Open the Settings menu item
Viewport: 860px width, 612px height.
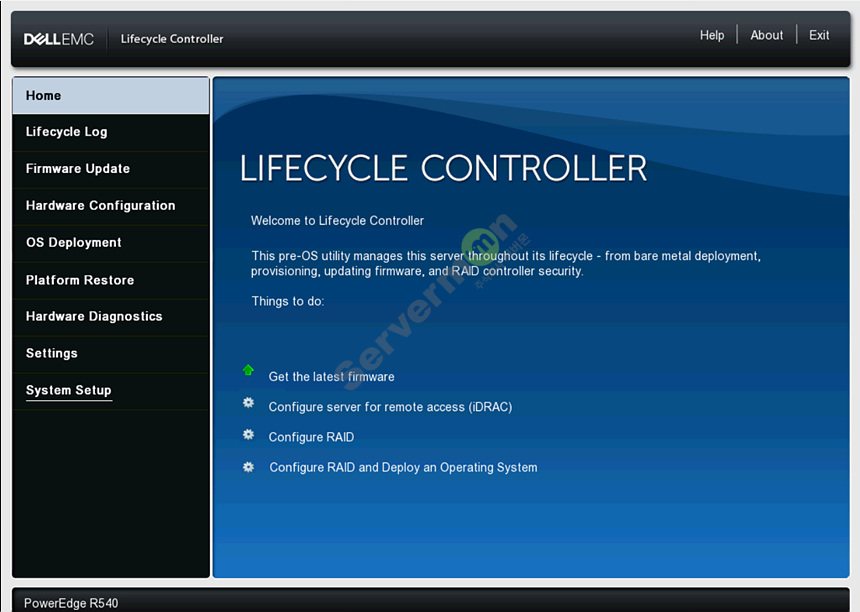(x=111, y=354)
